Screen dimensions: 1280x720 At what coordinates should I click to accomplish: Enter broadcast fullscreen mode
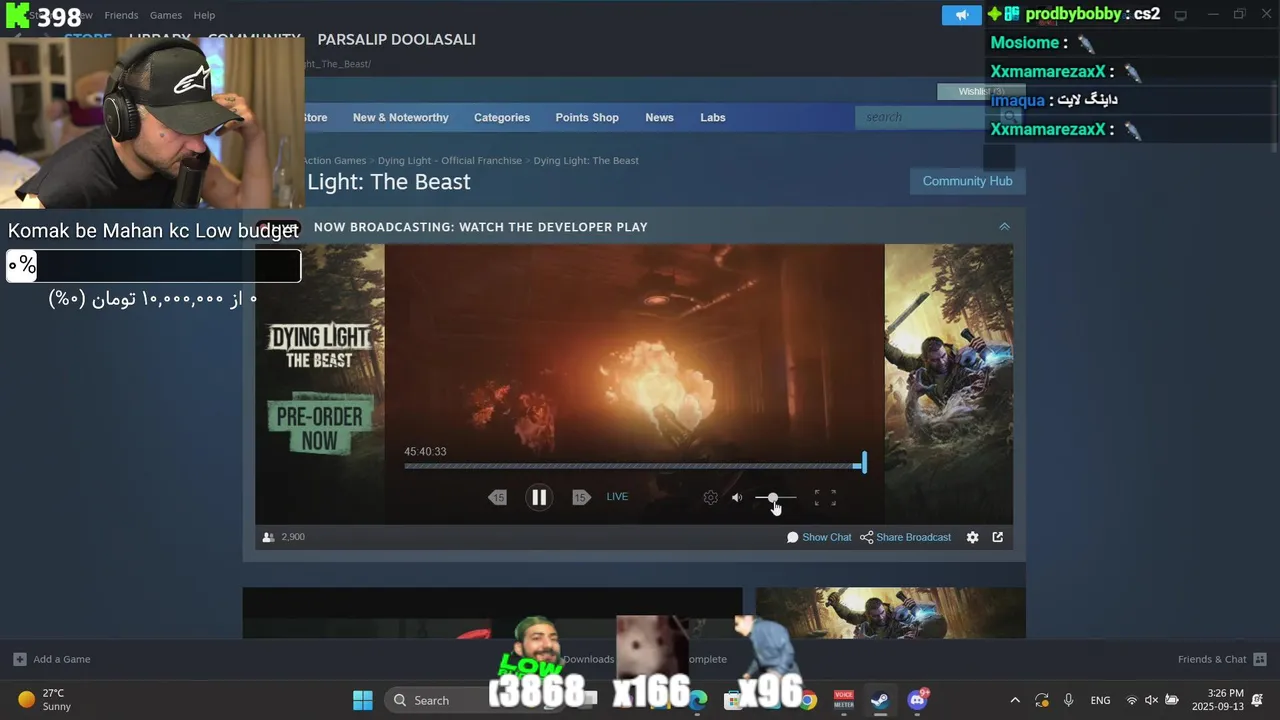(x=825, y=497)
